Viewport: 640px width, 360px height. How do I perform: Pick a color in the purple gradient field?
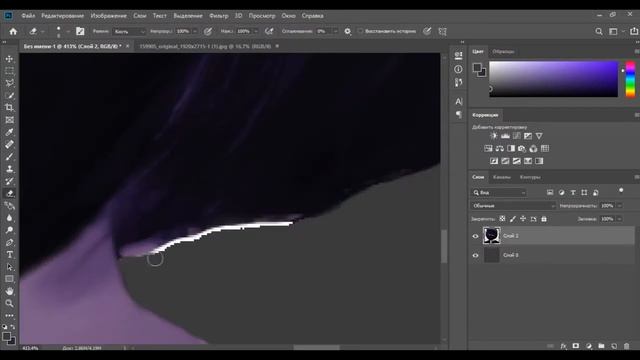point(553,79)
